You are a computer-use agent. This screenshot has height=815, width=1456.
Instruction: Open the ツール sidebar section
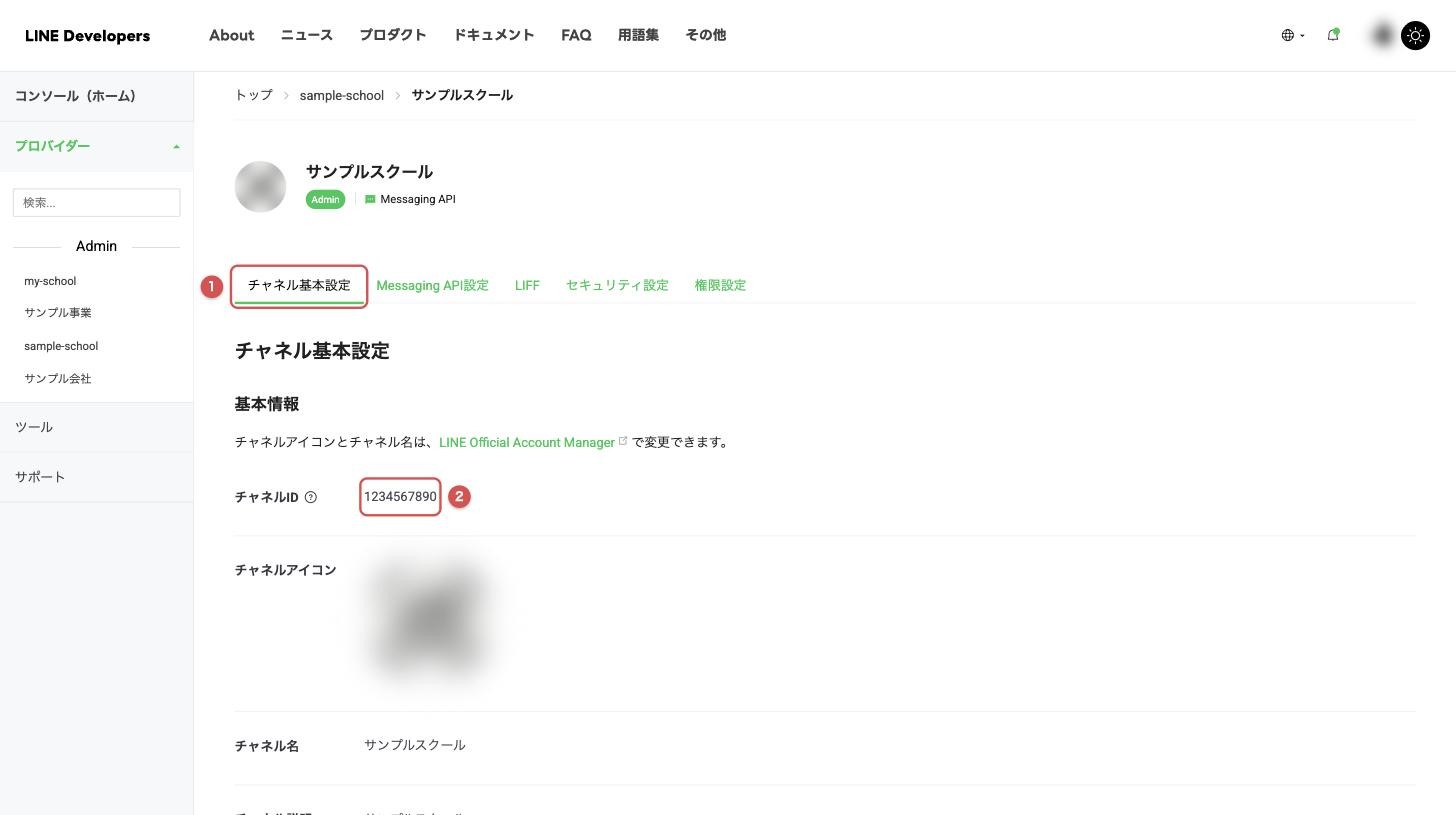coord(96,427)
